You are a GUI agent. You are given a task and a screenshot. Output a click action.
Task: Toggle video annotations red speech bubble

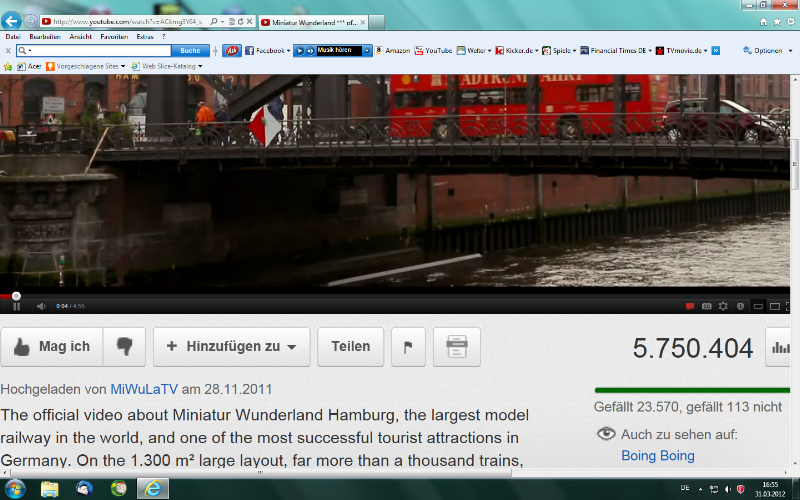pos(689,306)
